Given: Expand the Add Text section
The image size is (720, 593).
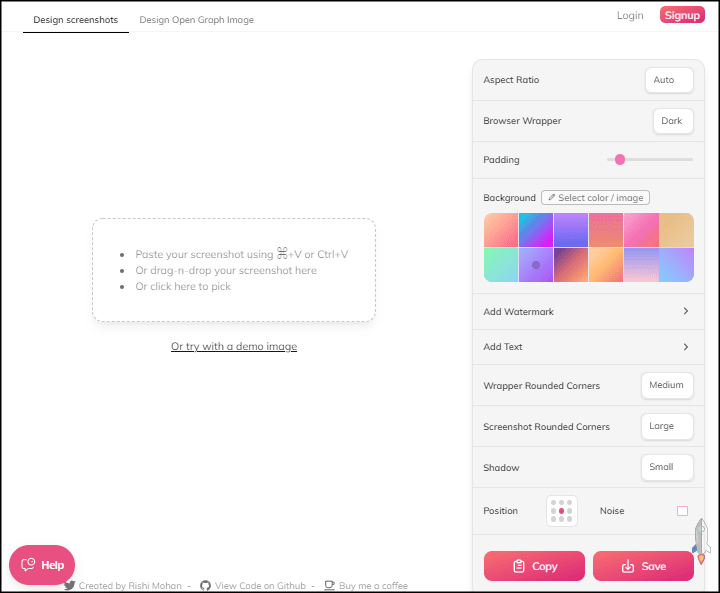Looking at the screenshot, I should (587, 347).
